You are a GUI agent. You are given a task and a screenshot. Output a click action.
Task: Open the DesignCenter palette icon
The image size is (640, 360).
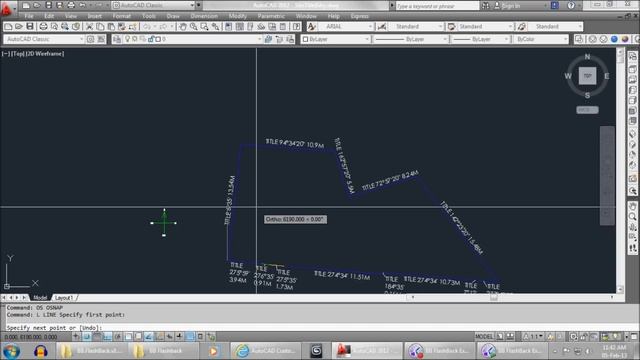[x=240, y=27]
